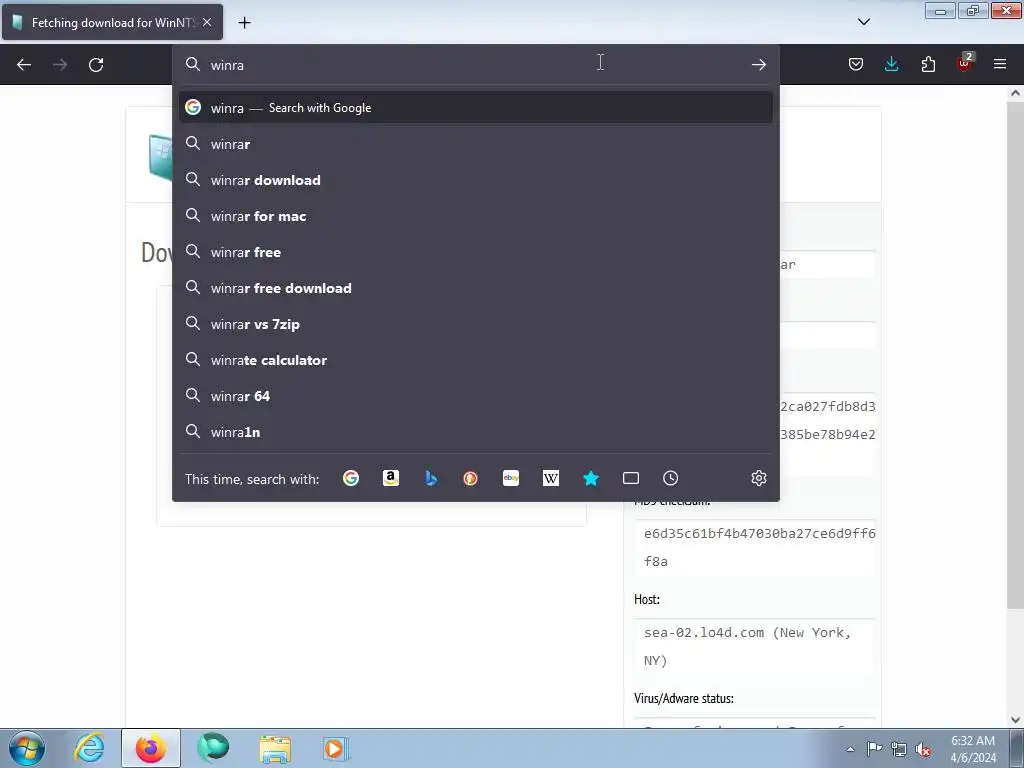Search open tabs icon
1024x768 pixels.
(x=631, y=478)
